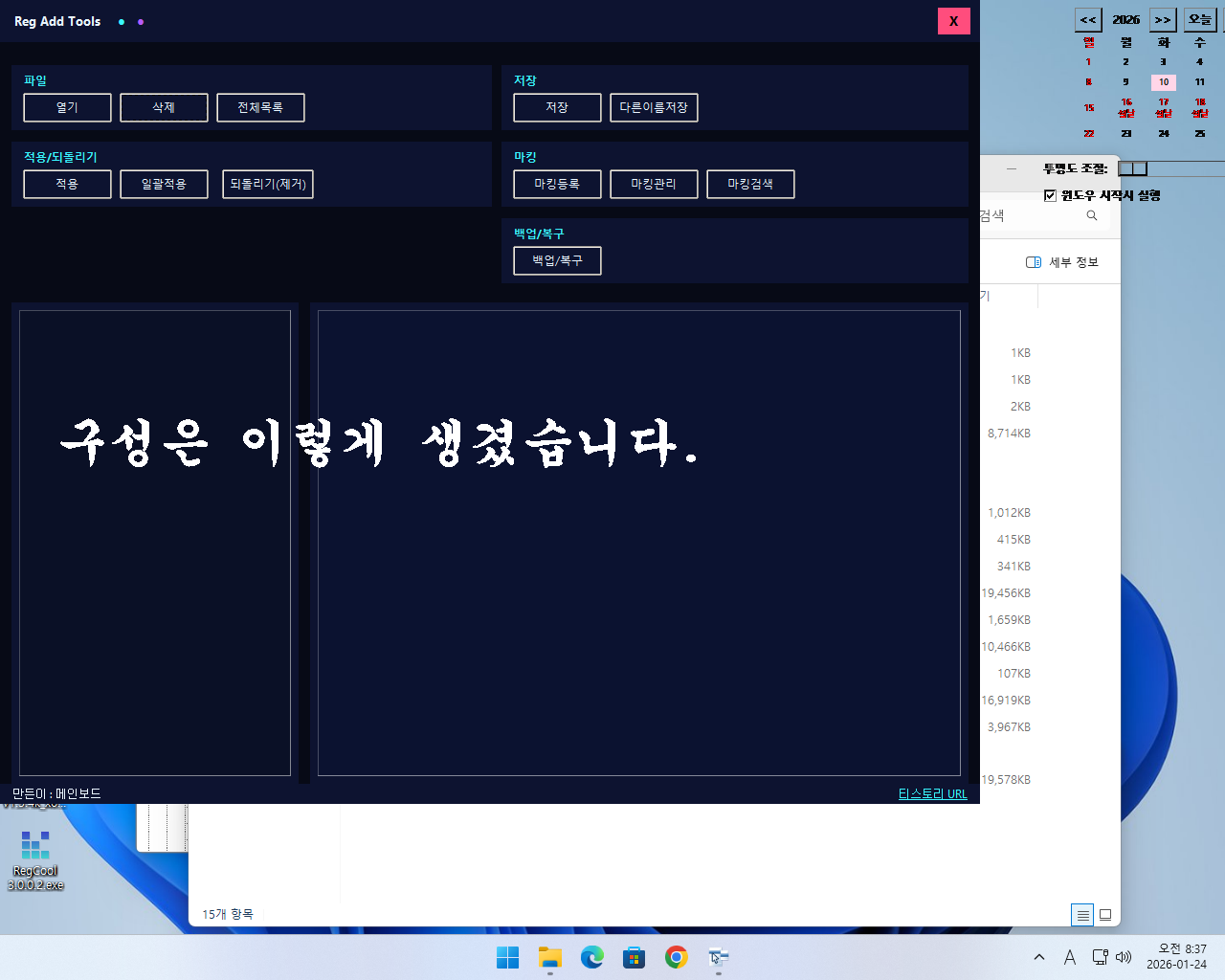Click the 적용 apply button
Screen dimensions: 1225x980
coord(67,184)
